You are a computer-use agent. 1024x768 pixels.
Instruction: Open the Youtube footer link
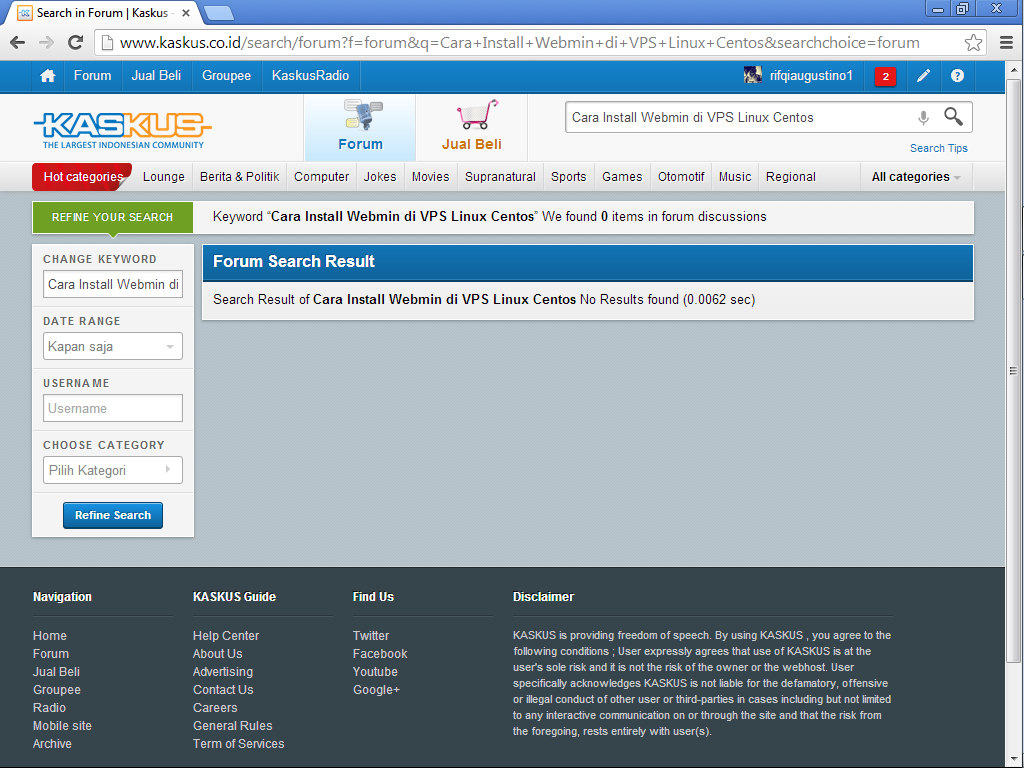[375, 671]
